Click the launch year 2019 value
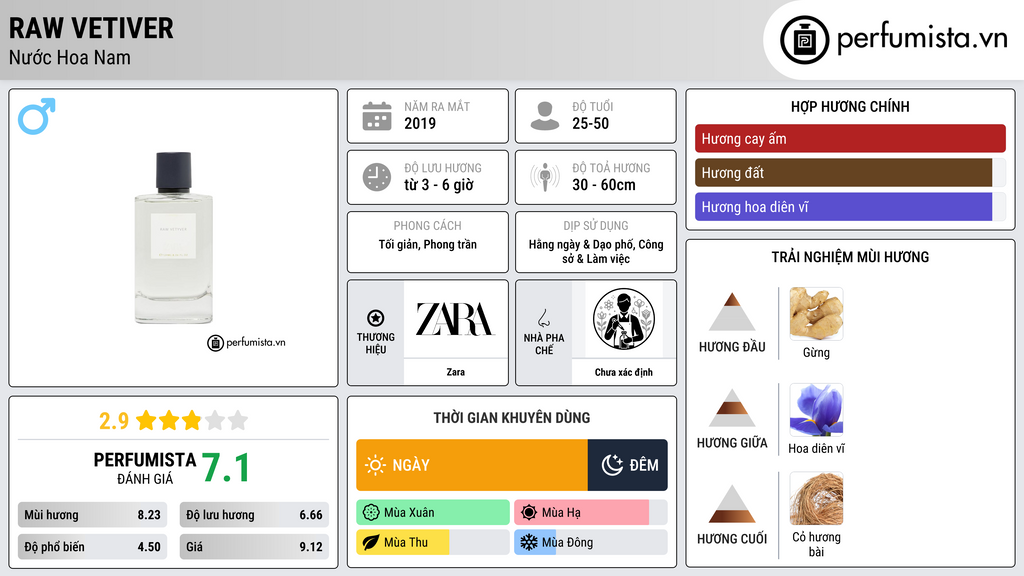Viewport: 1024px width, 576px height. coord(420,123)
